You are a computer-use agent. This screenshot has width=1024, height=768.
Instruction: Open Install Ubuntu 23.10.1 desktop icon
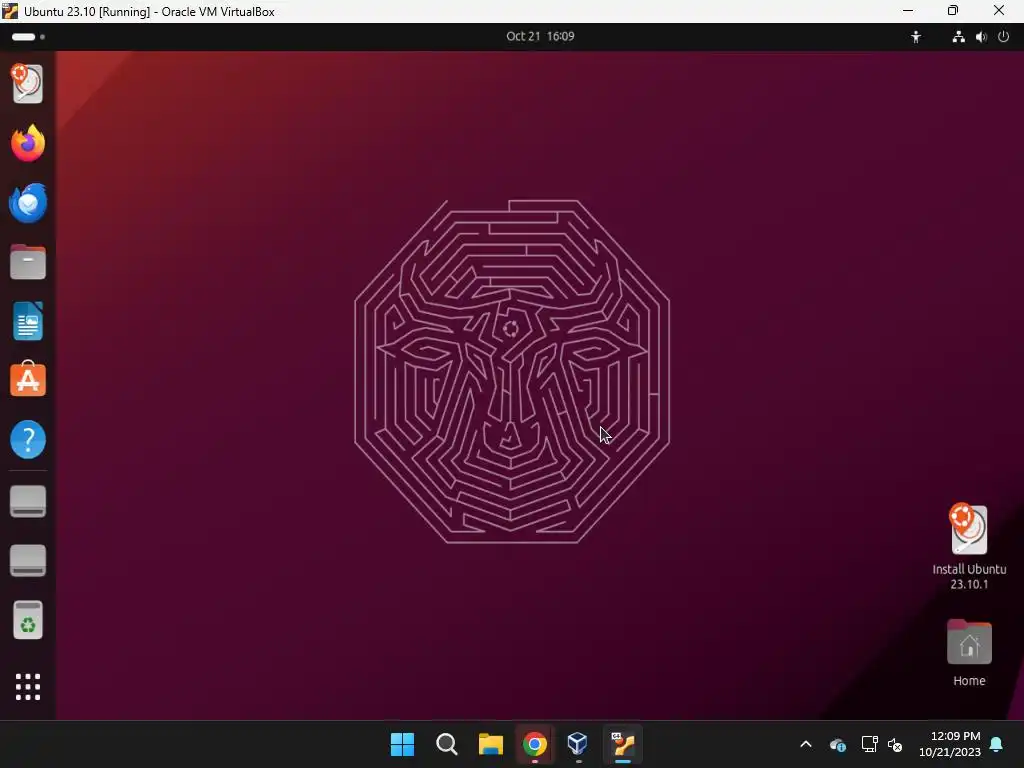pyautogui.click(x=968, y=547)
